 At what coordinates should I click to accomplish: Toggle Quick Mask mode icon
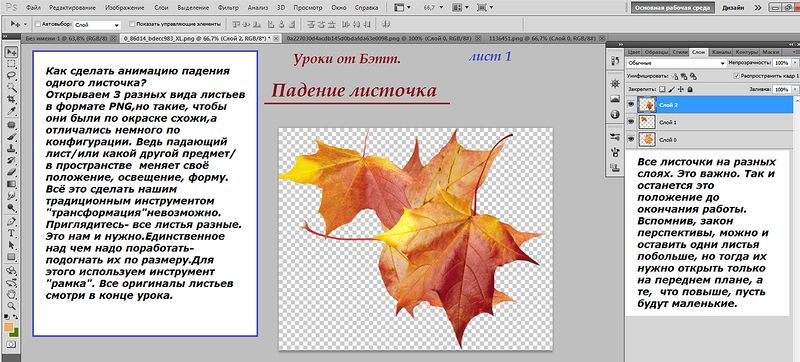(11, 345)
